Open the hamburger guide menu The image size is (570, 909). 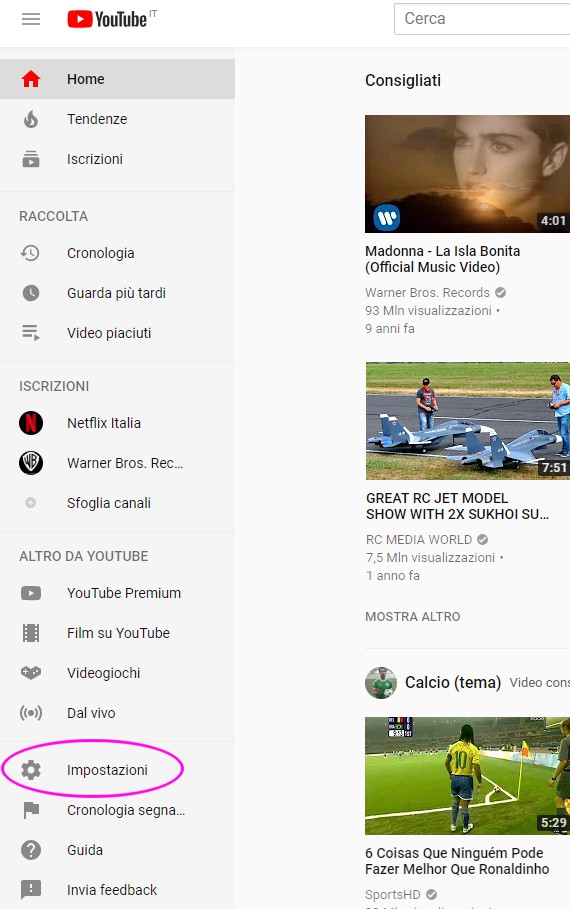pos(31,19)
